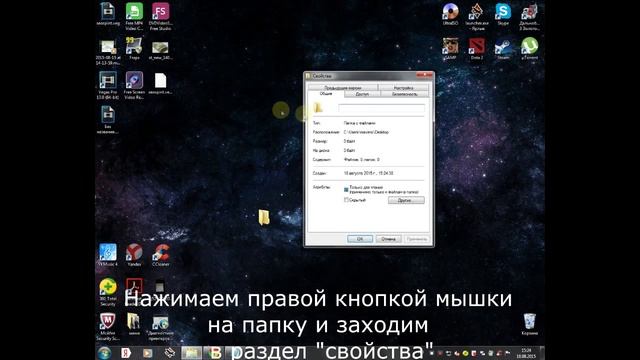The width and height of the screenshot is (640, 360).
Task: Open Free Screen Video Recorder shortcut
Action: pyautogui.click(x=134, y=85)
